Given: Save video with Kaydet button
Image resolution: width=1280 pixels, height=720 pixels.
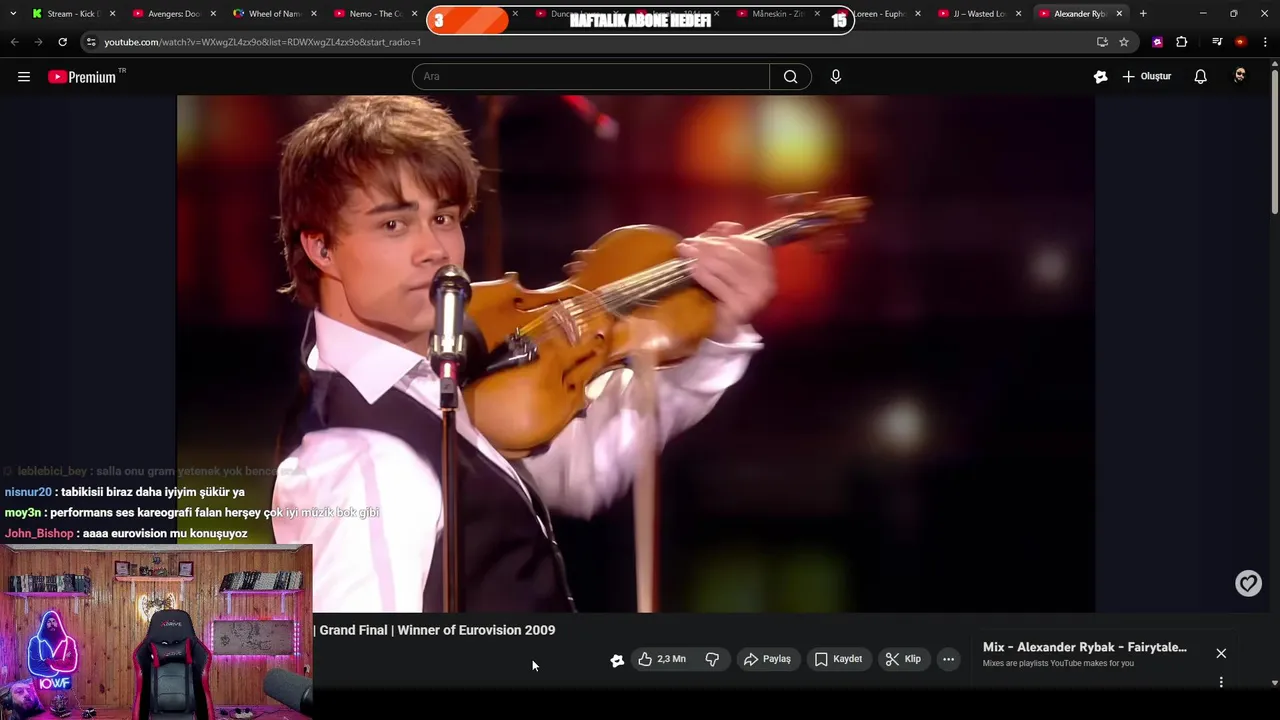Looking at the screenshot, I should (838, 659).
